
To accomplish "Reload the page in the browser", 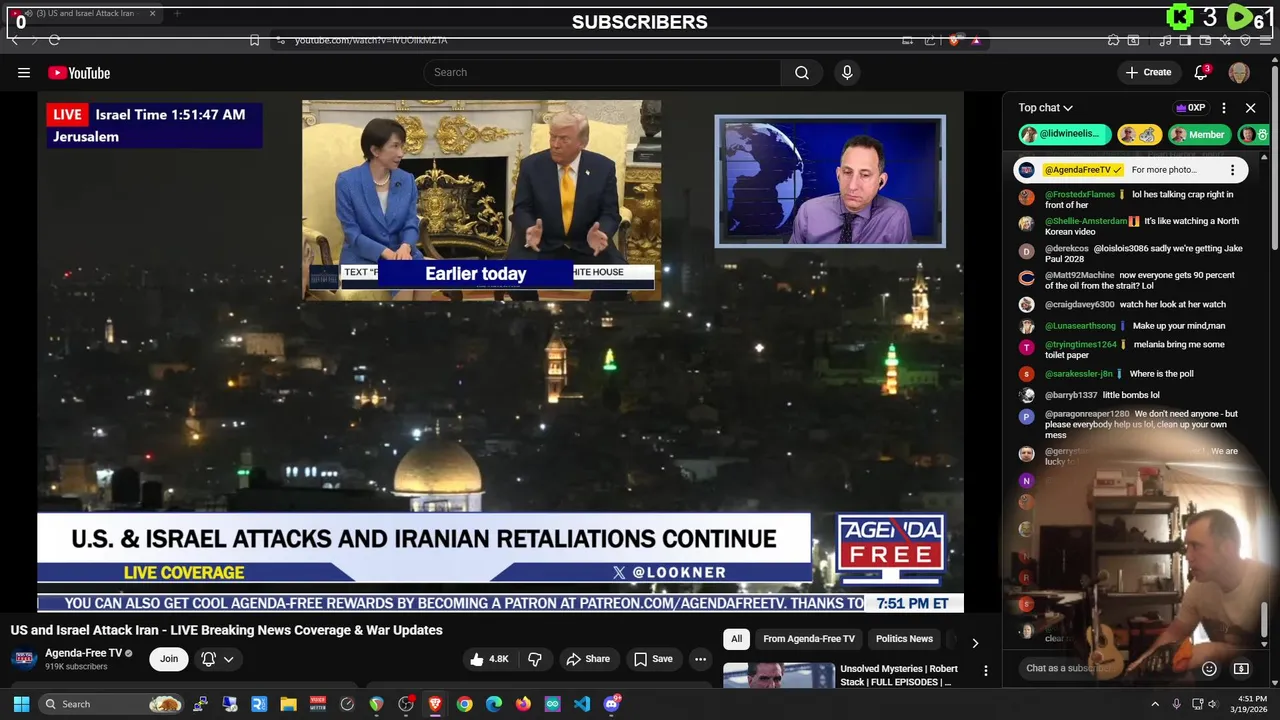I will (54, 40).
